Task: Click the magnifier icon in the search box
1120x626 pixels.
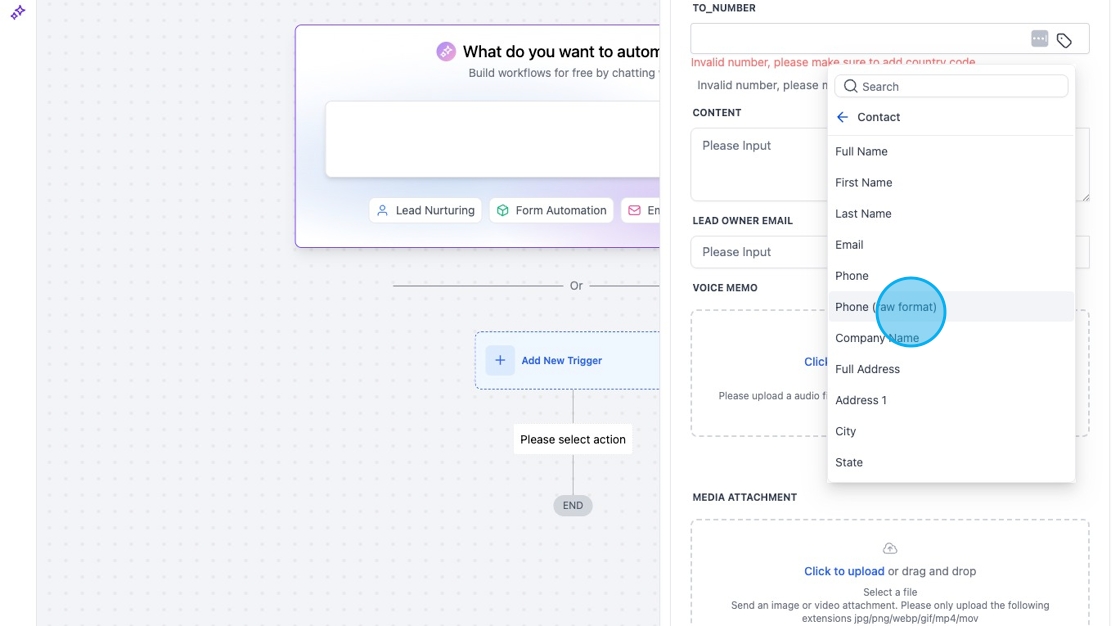Action: [x=849, y=86]
